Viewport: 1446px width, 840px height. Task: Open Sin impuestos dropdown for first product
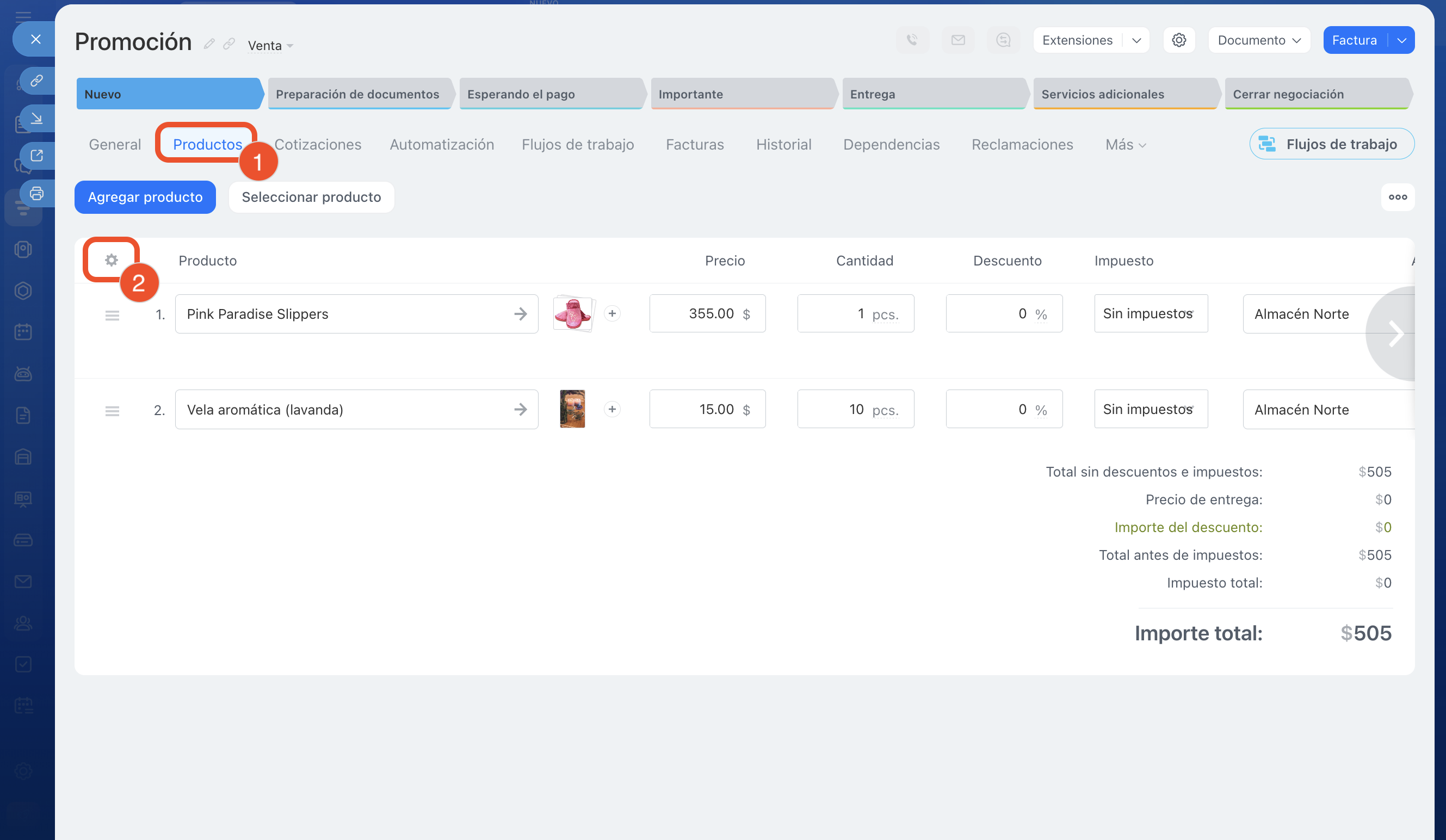1151,313
